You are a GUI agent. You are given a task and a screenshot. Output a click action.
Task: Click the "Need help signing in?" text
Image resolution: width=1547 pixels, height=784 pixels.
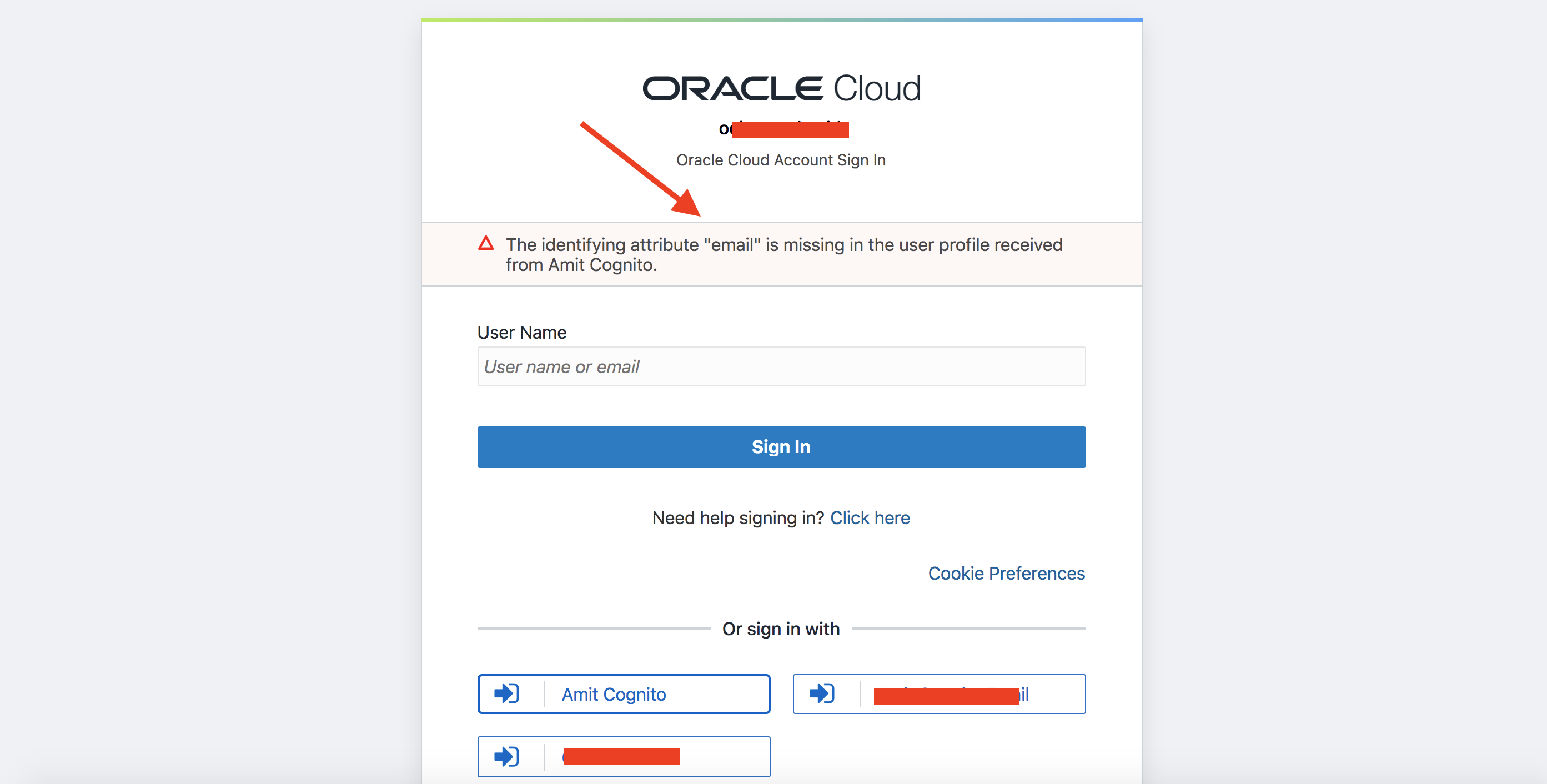pyautogui.click(x=738, y=518)
